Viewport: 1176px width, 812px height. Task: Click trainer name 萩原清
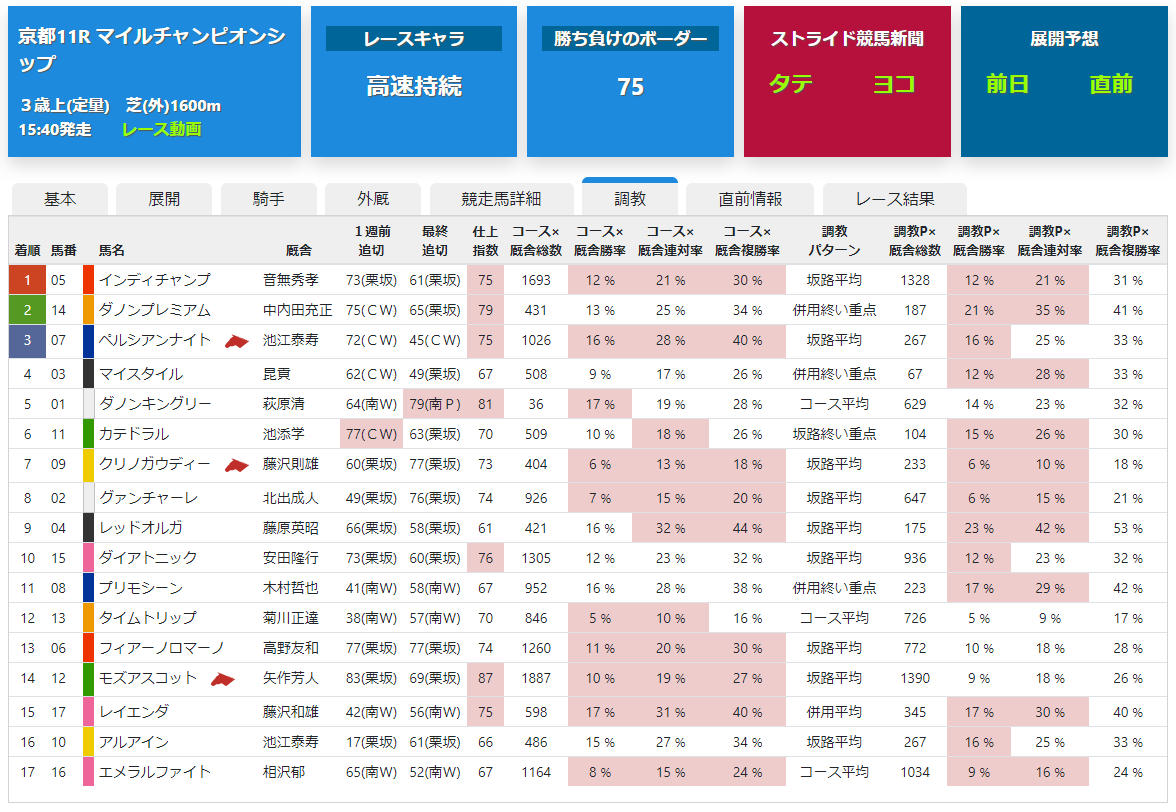pos(284,403)
